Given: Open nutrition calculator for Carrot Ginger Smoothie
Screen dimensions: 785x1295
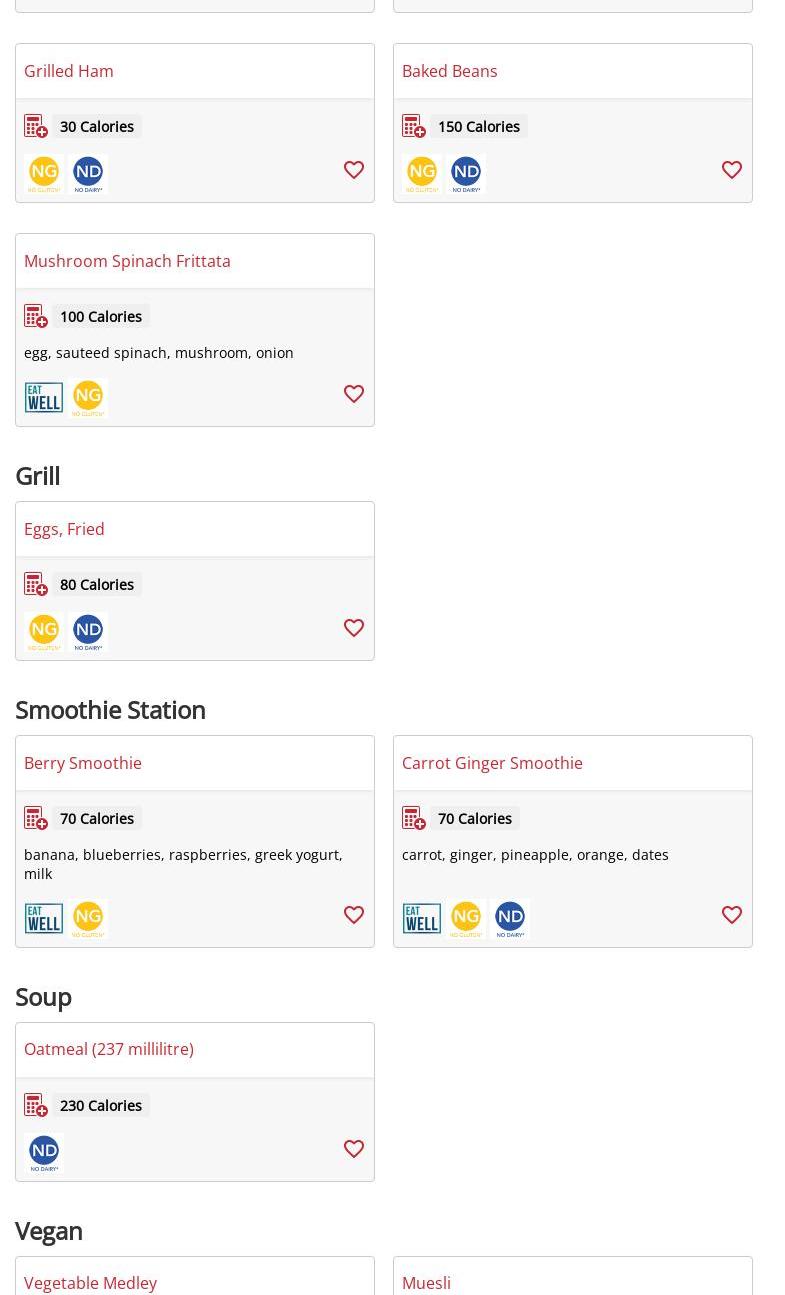Looking at the screenshot, I should click(414, 819).
